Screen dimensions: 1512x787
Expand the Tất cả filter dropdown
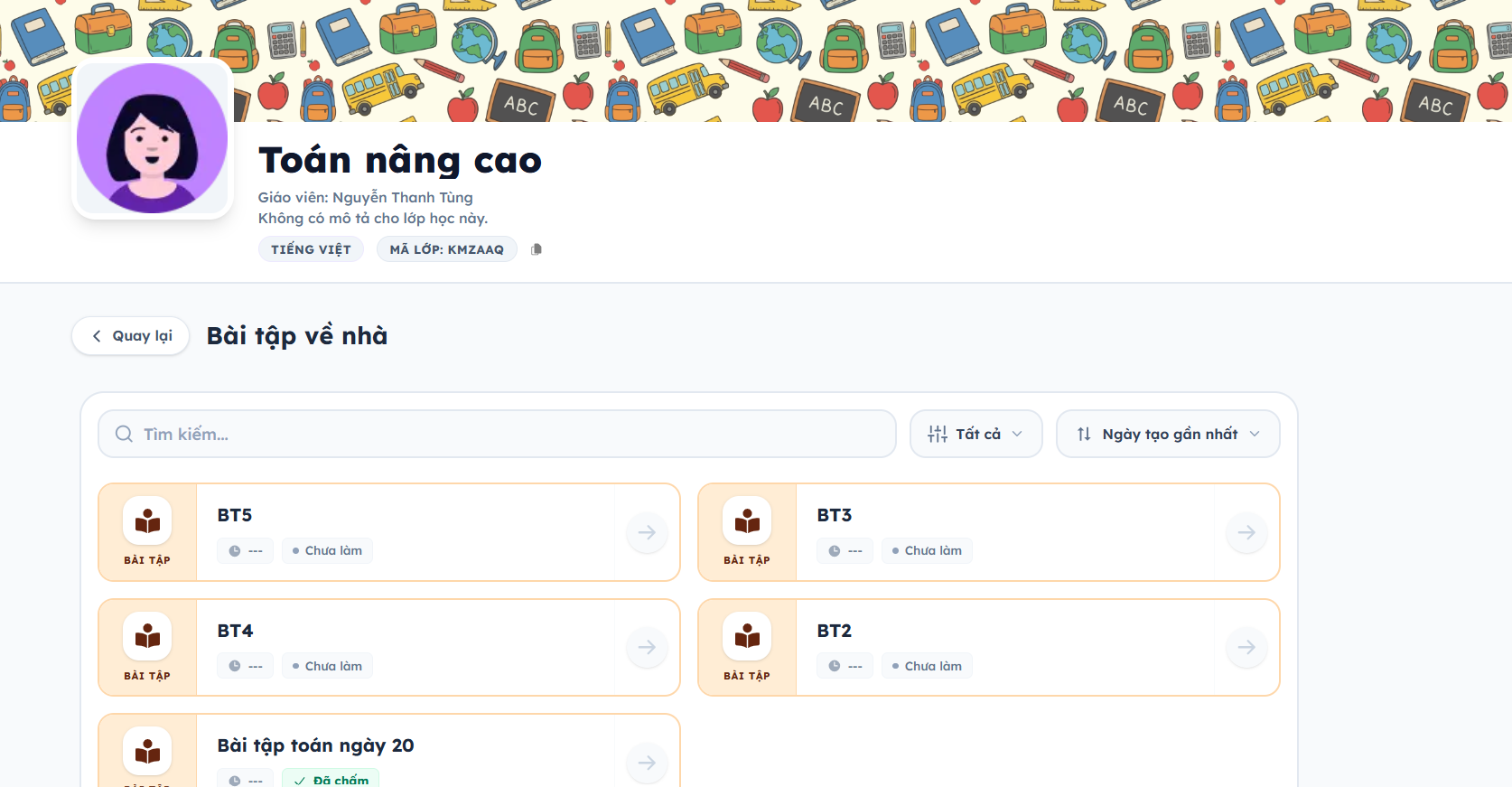point(975,434)
